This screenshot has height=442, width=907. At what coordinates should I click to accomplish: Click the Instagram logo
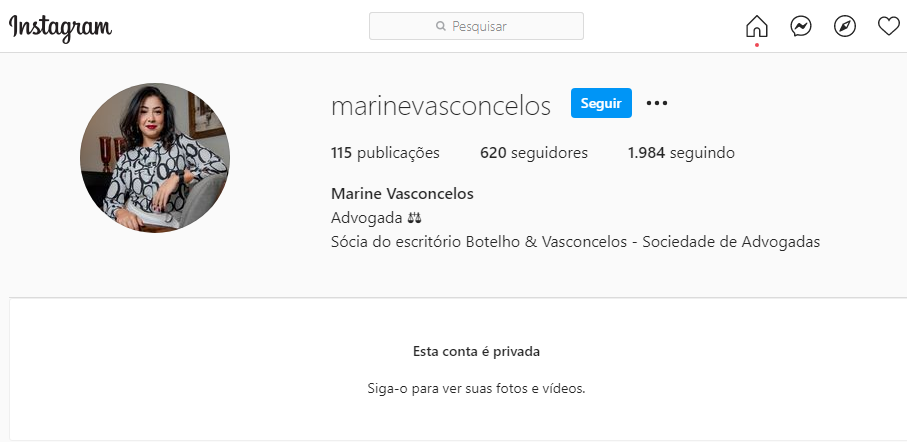[60, 27]
